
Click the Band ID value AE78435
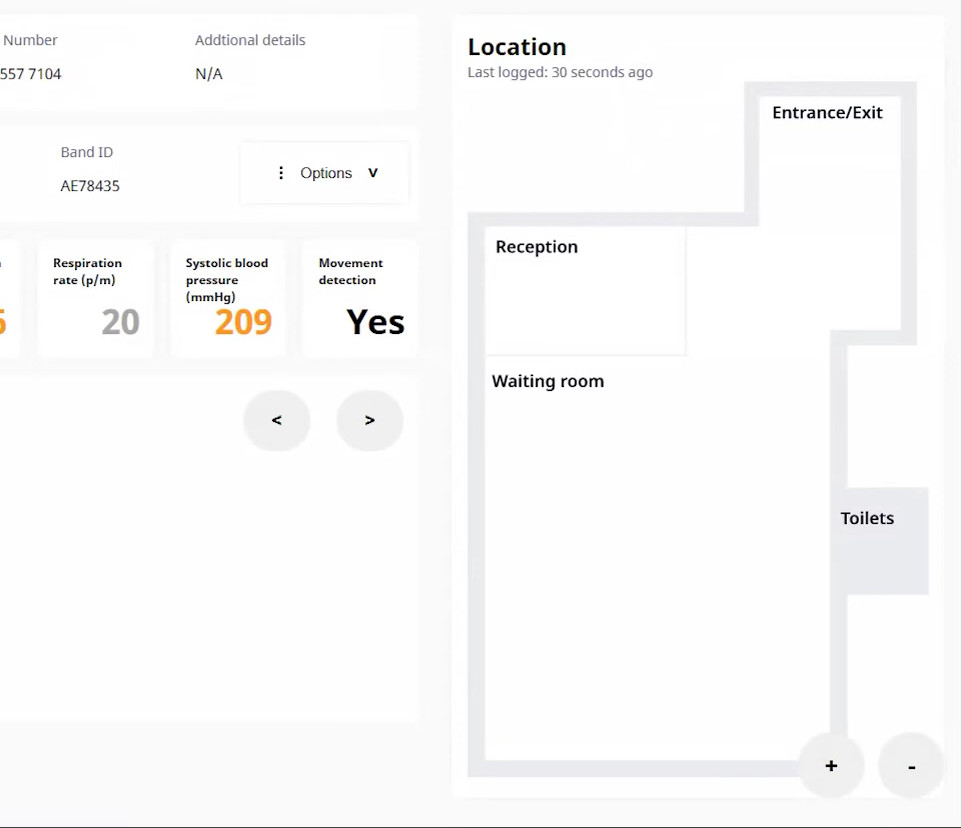[90, 186]
